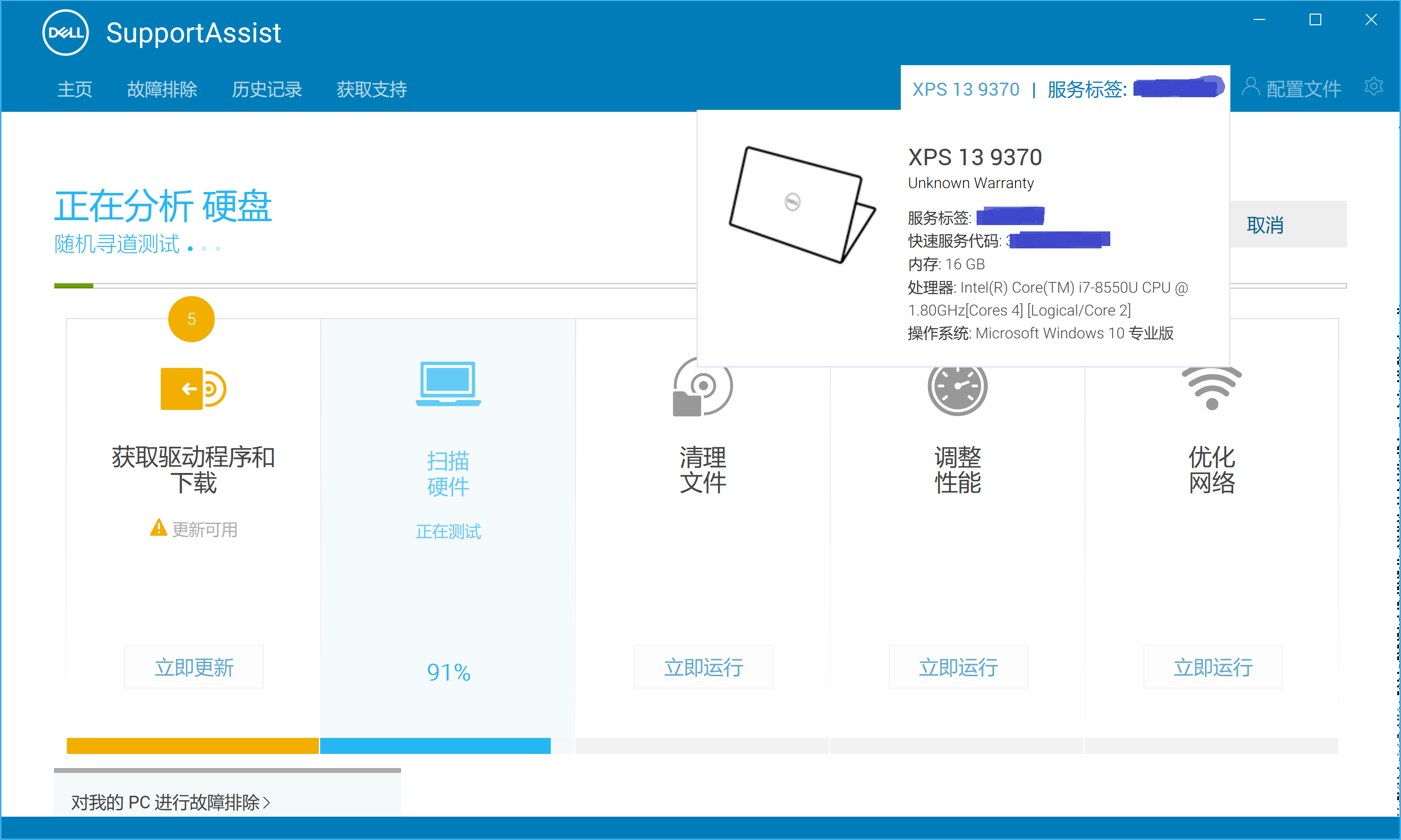Image resolution: width=1401 pixels, height=840 pixels.
Task: Click 立即运行 under 优化网络
Action: pyautogui.click(x=1212, y=667)
